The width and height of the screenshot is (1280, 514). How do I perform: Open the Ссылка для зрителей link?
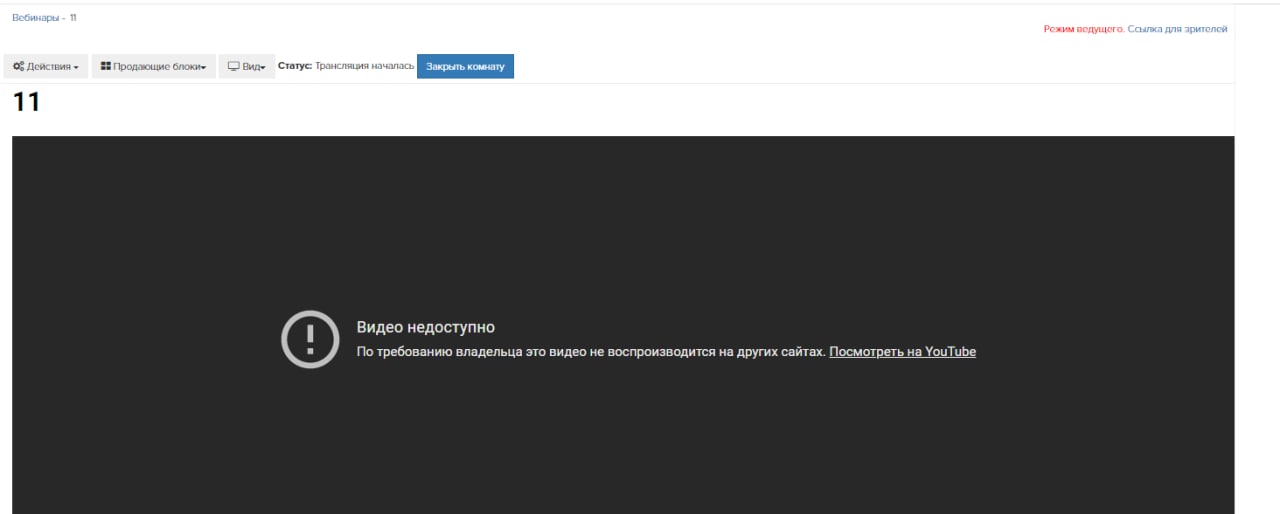pos(1177,29)
